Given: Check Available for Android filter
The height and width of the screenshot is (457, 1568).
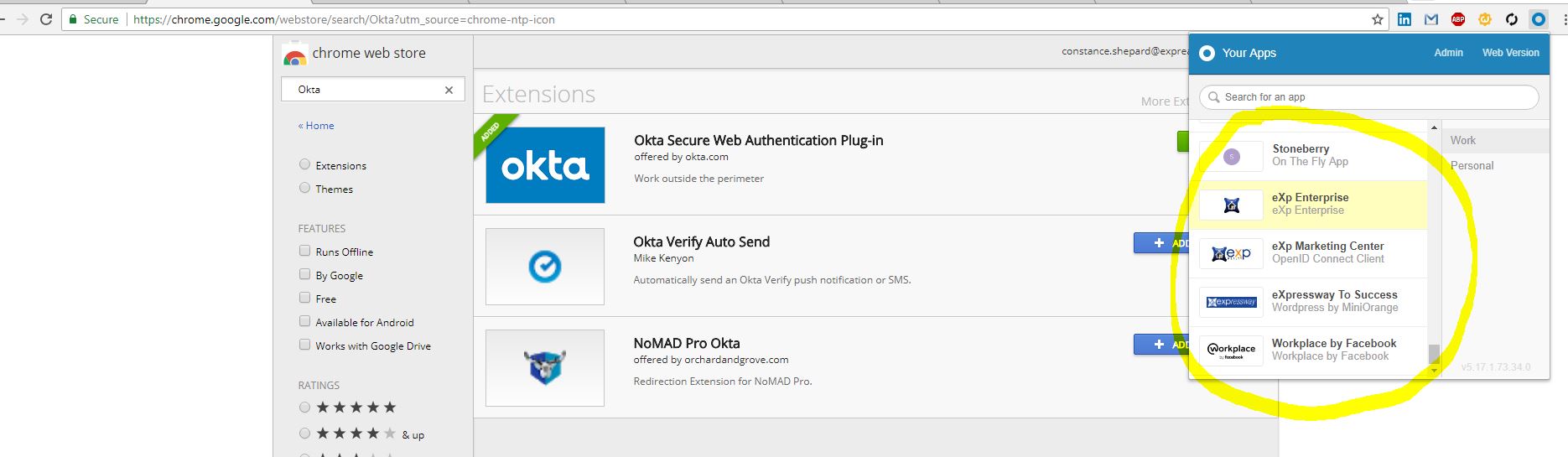Looking at the screenshot, I should [305, 321].
